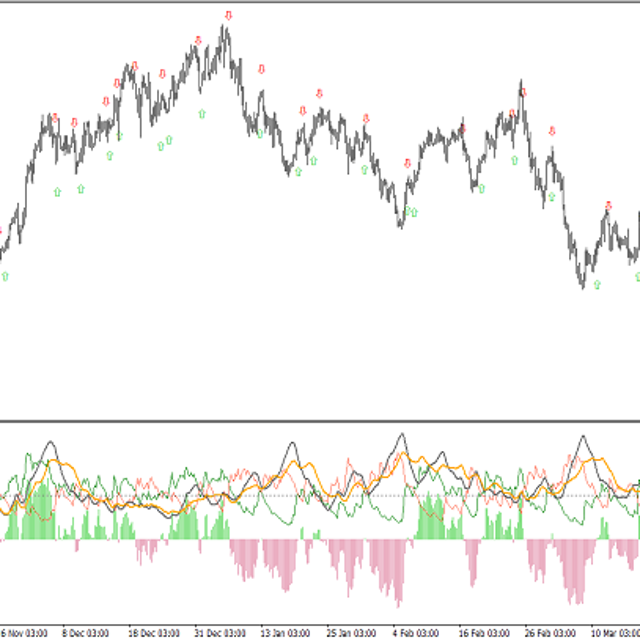Click the 31 Dec 03:00 date label
Viewport: 640px width, 640px height.
click(218, 633)
